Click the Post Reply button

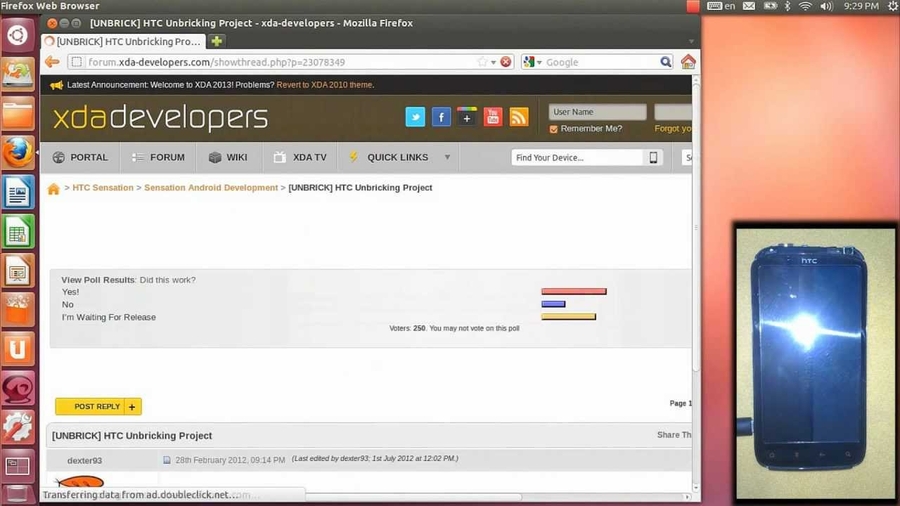97,407
